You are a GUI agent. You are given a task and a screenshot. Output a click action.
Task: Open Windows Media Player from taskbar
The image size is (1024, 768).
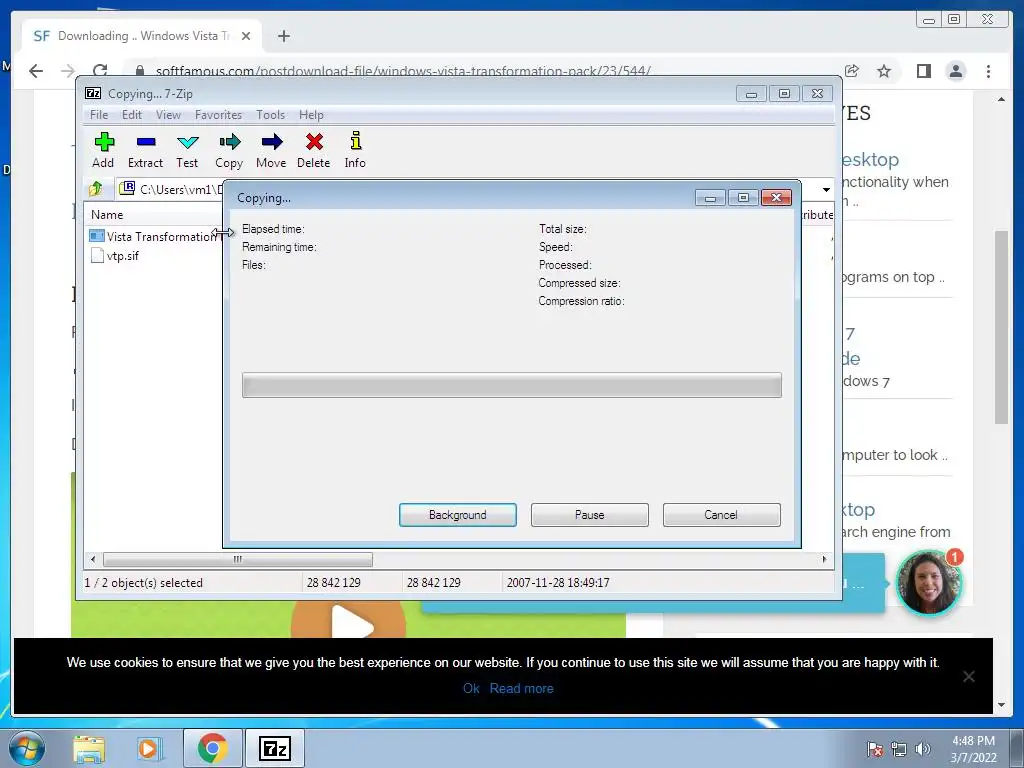(x=149, y=748)
